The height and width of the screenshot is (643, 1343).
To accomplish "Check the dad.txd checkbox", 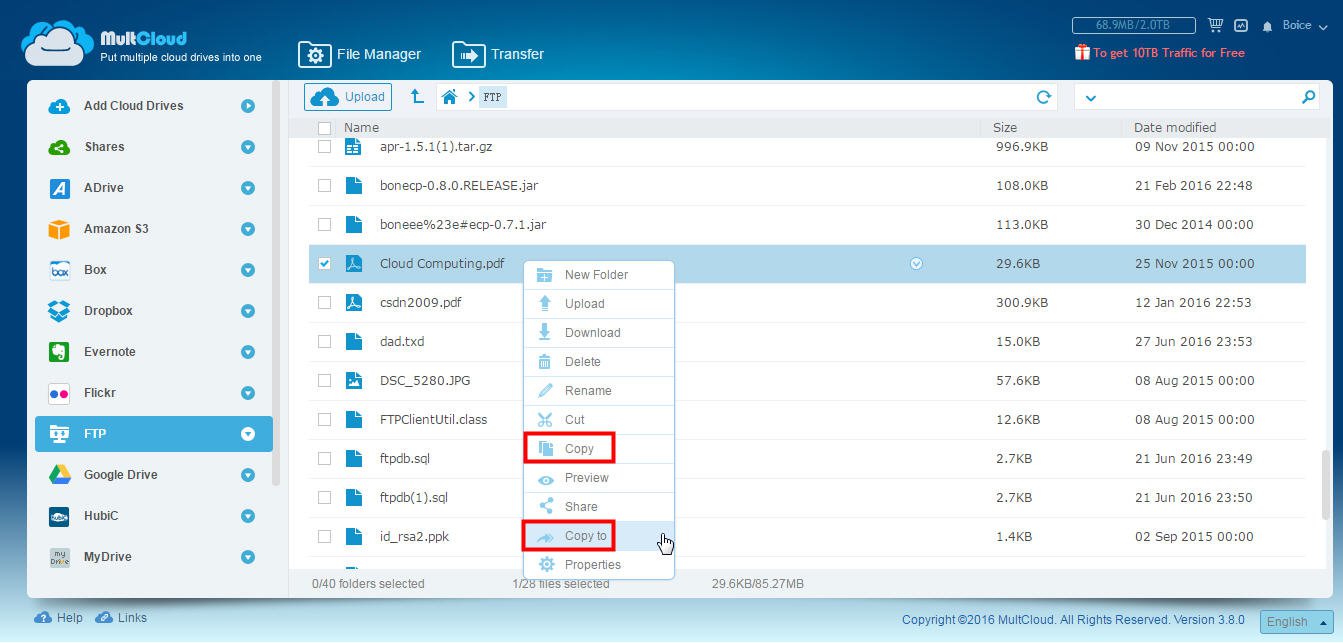I will pos(324,341).
